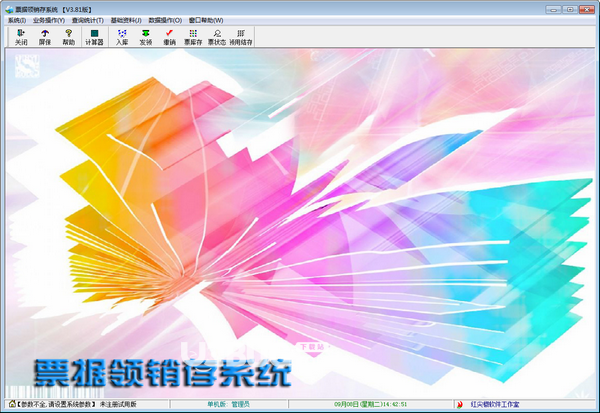Click the red logo icon in status bar

tap(460, 404)
